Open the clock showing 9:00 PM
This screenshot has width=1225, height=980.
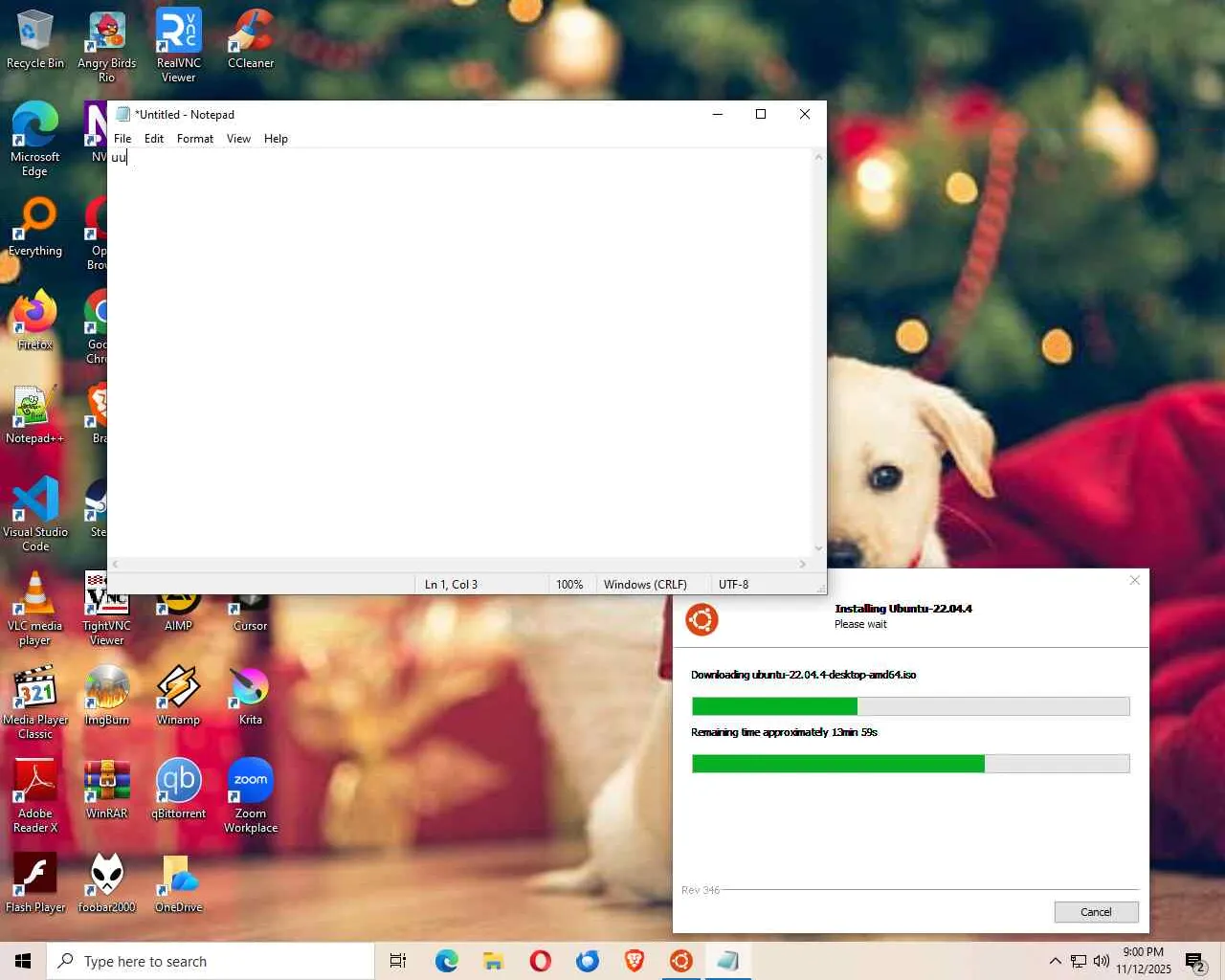(x=1144, y=961)
